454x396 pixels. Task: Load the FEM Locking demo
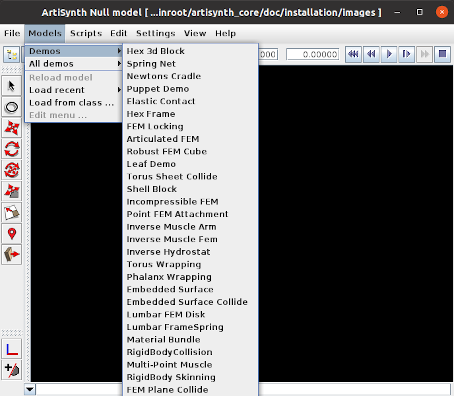[191, 126]
